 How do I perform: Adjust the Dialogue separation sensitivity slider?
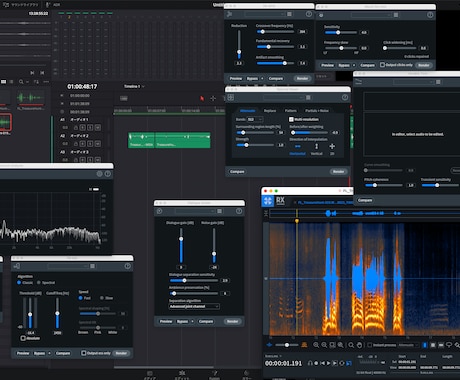[x=194, y=280]
